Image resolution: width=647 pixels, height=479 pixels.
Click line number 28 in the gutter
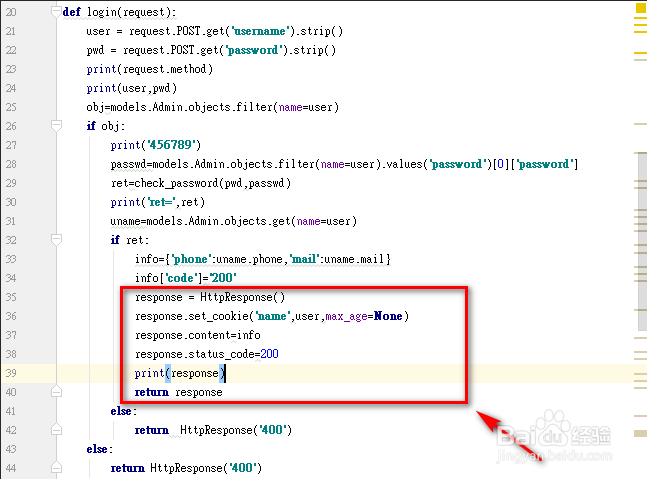pyautogui.click(x=11, y=164)
